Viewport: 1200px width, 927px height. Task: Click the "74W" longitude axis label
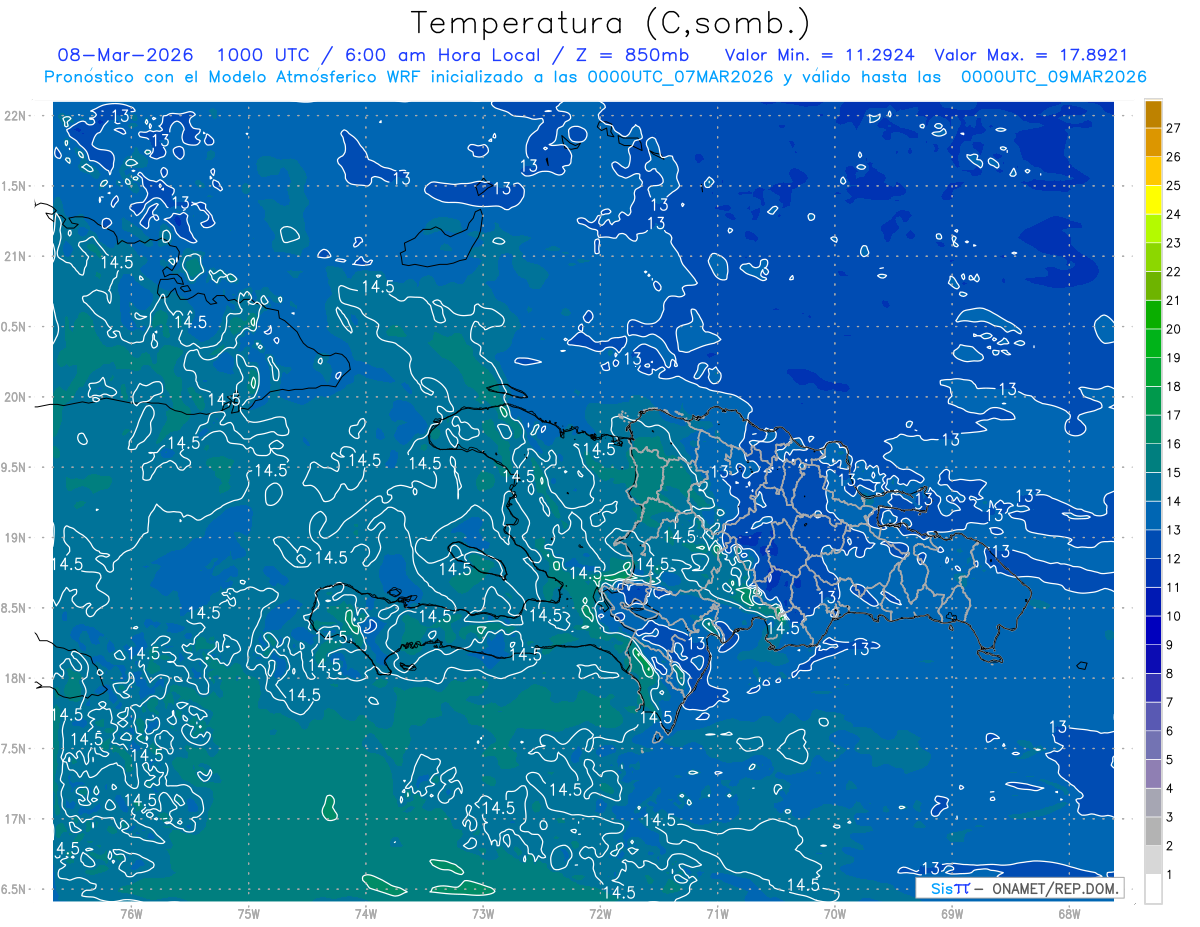pos(365,913)
